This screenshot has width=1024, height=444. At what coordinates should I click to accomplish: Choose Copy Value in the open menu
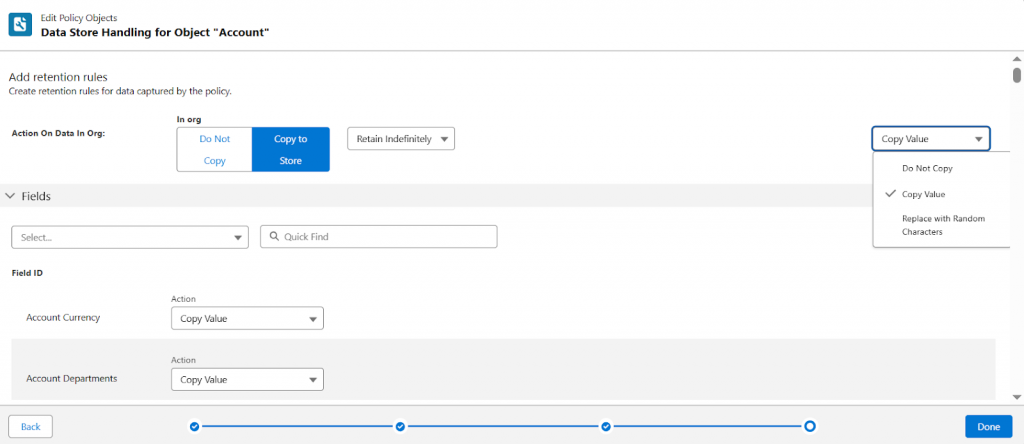pos(923,194)
